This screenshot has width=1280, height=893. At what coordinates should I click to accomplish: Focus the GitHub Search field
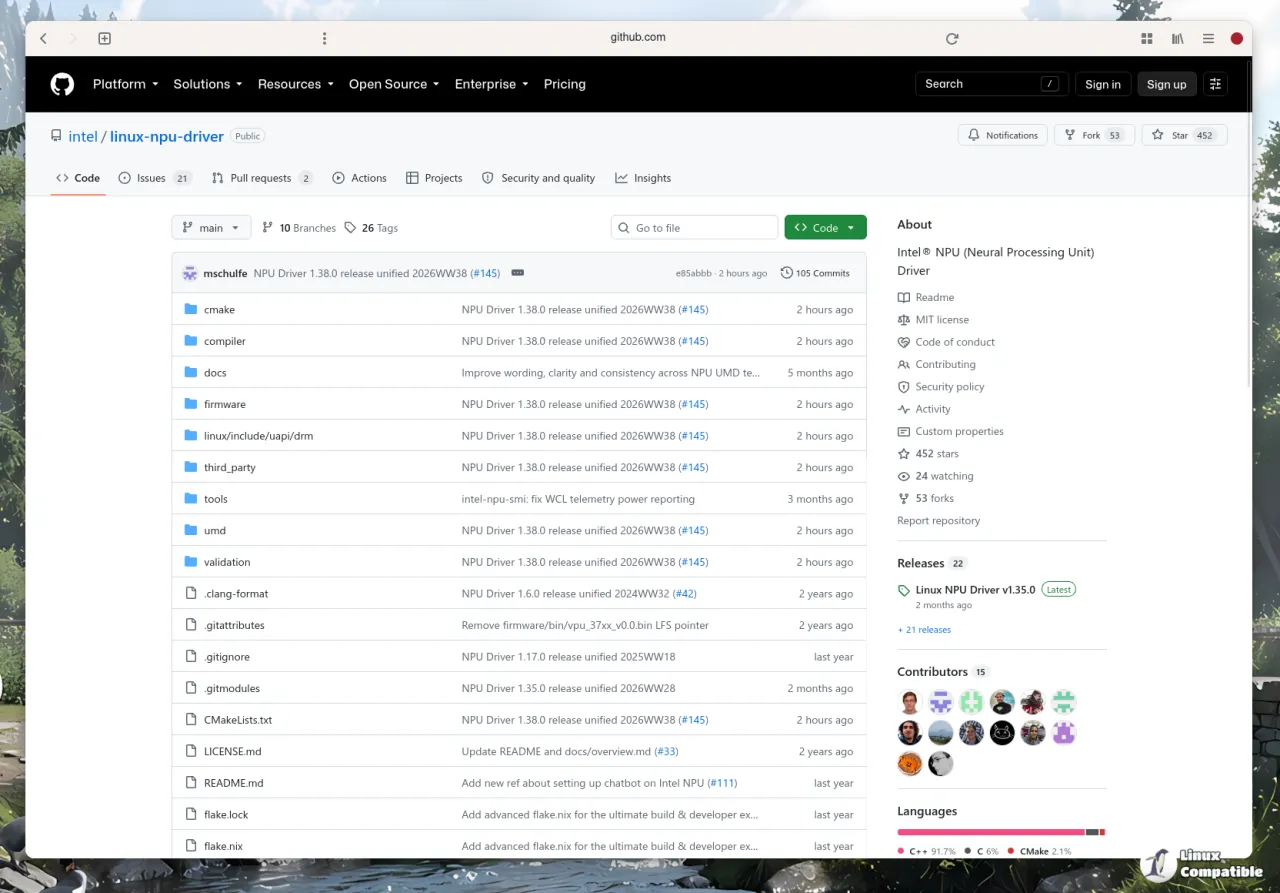click(x=991, y=84)
